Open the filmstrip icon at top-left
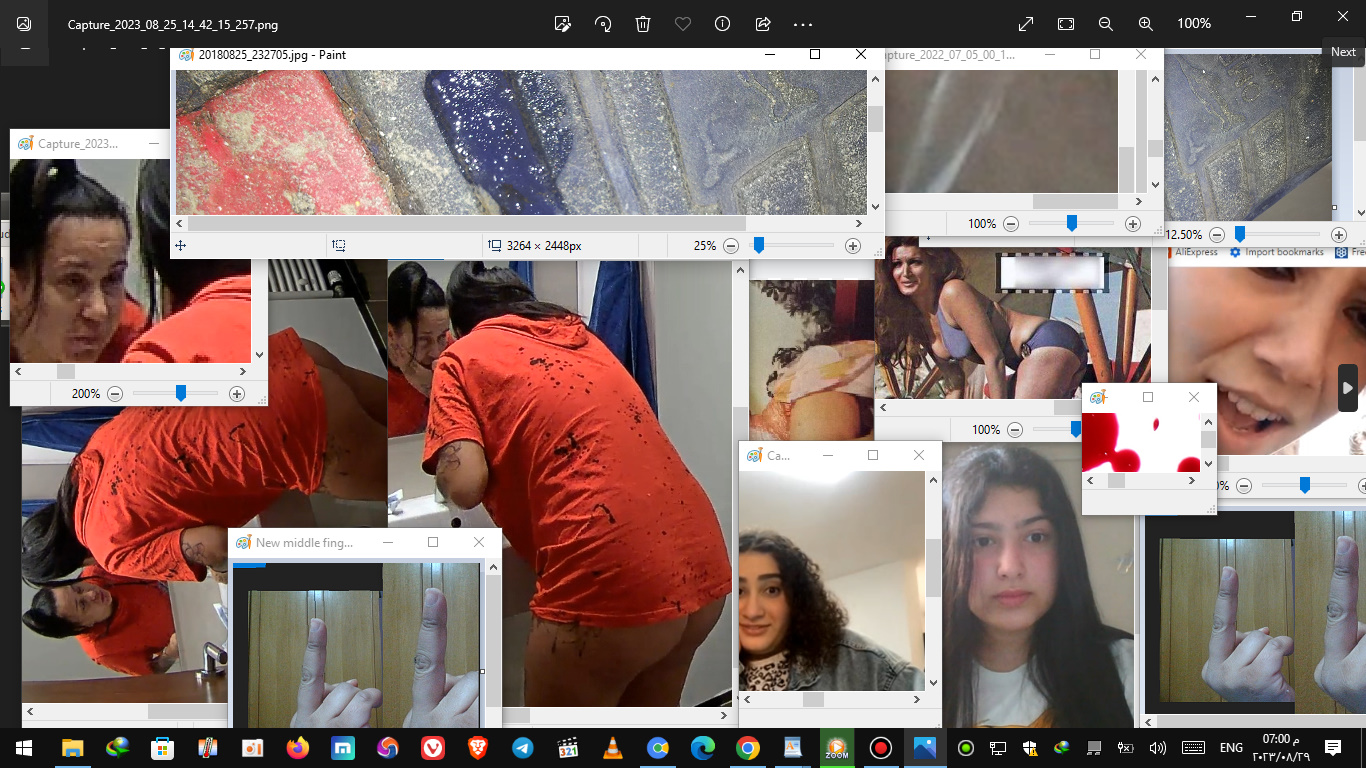Image resolution: width=1366 pixels, height=768 pixels. [24, 24]
